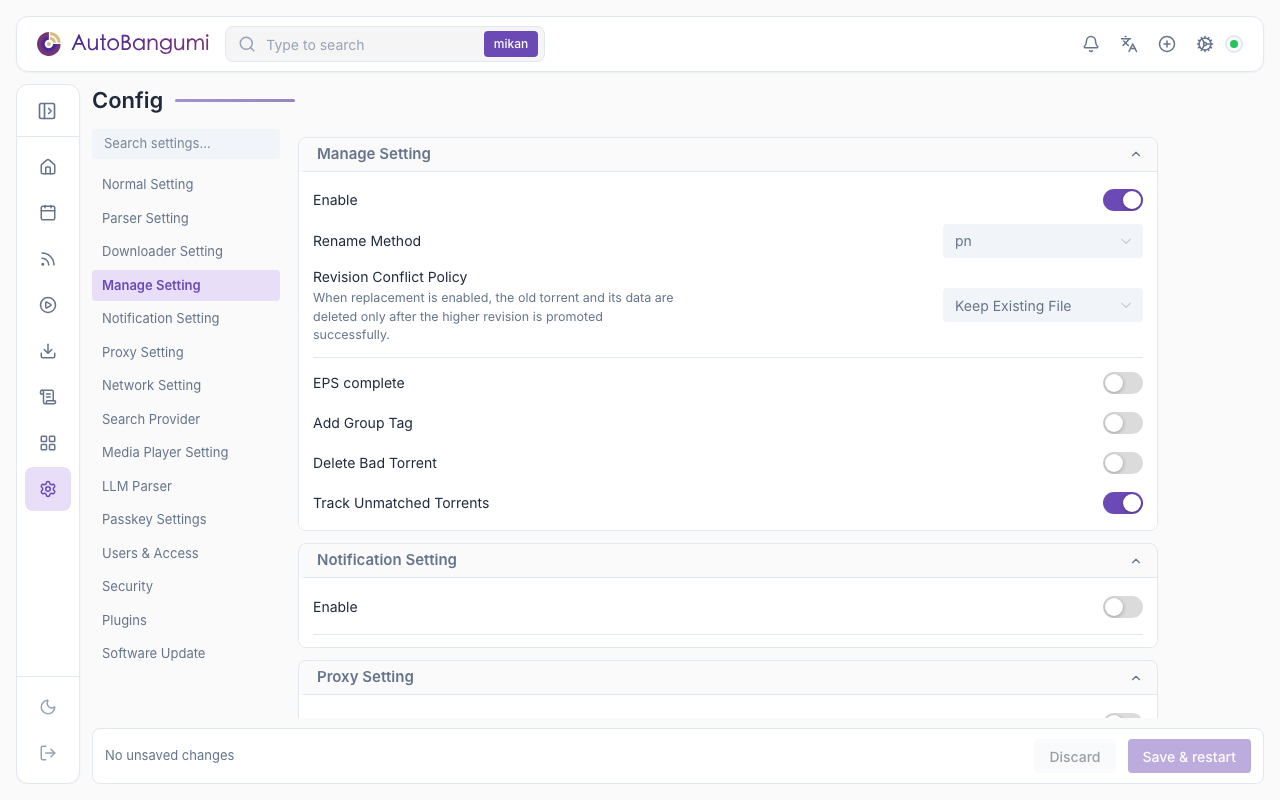Click the Search settings input field
The image size is (1280, 800).
tap(186, 143)
